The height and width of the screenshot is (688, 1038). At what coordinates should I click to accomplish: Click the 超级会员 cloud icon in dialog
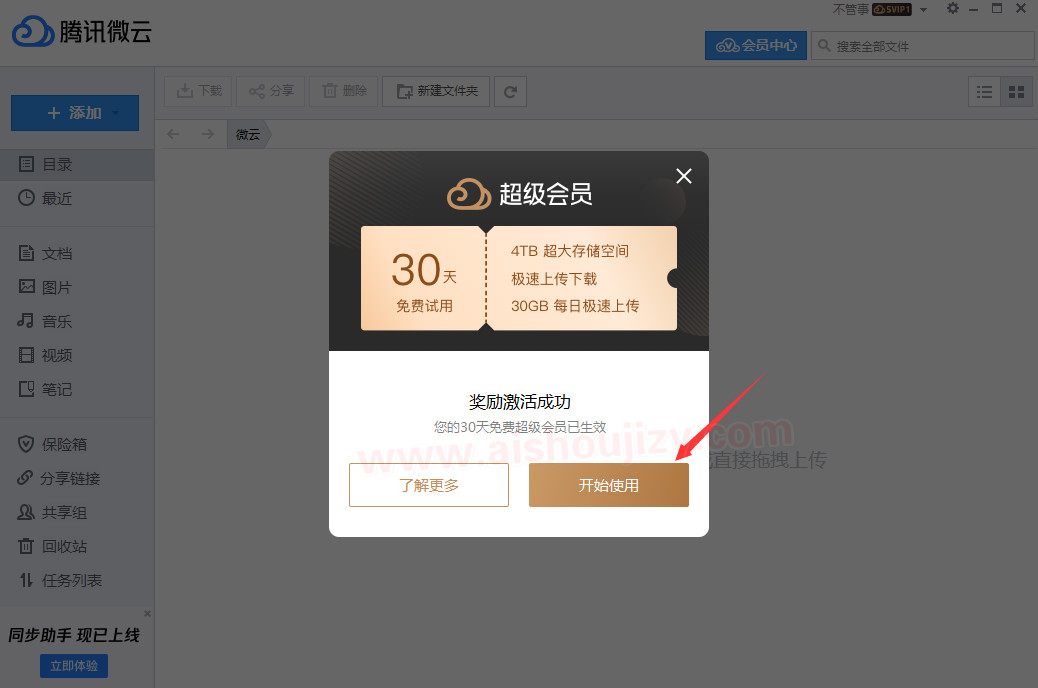click(x=469, y=194)
